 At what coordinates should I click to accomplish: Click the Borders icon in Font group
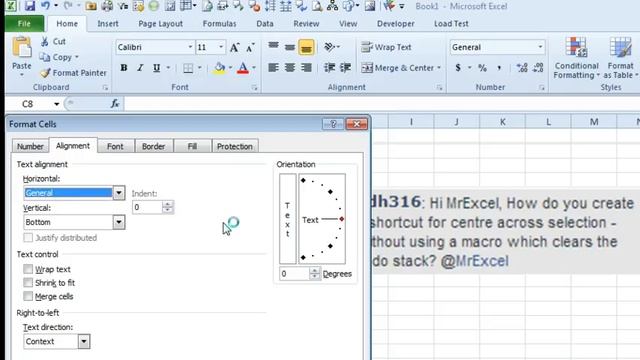click(x=188, y=68)
